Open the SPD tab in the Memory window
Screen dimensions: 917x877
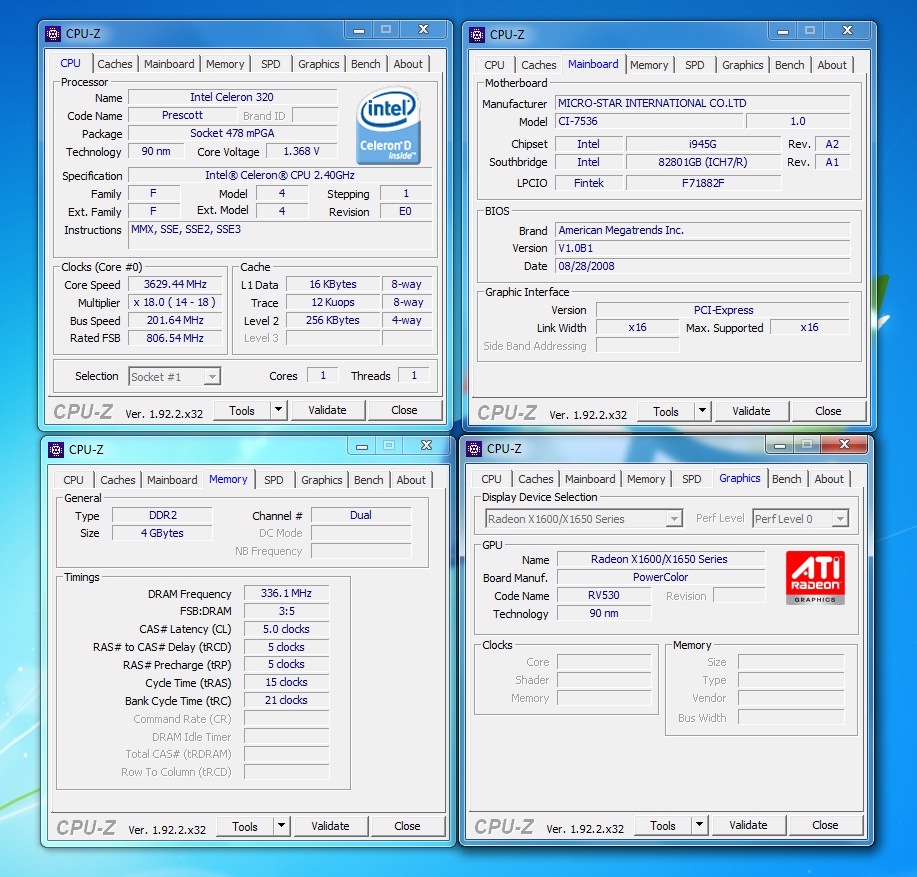click(x=274, y=480)
